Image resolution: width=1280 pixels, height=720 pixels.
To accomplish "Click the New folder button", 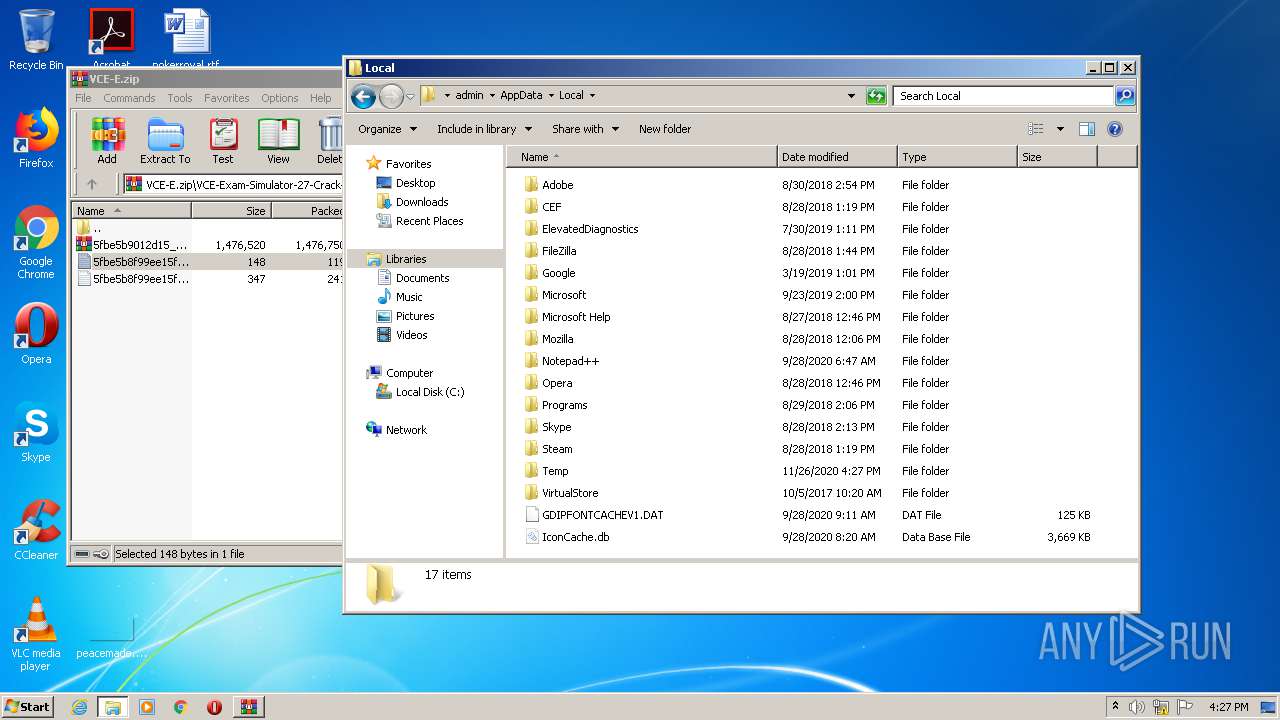I will coord(665,129).
